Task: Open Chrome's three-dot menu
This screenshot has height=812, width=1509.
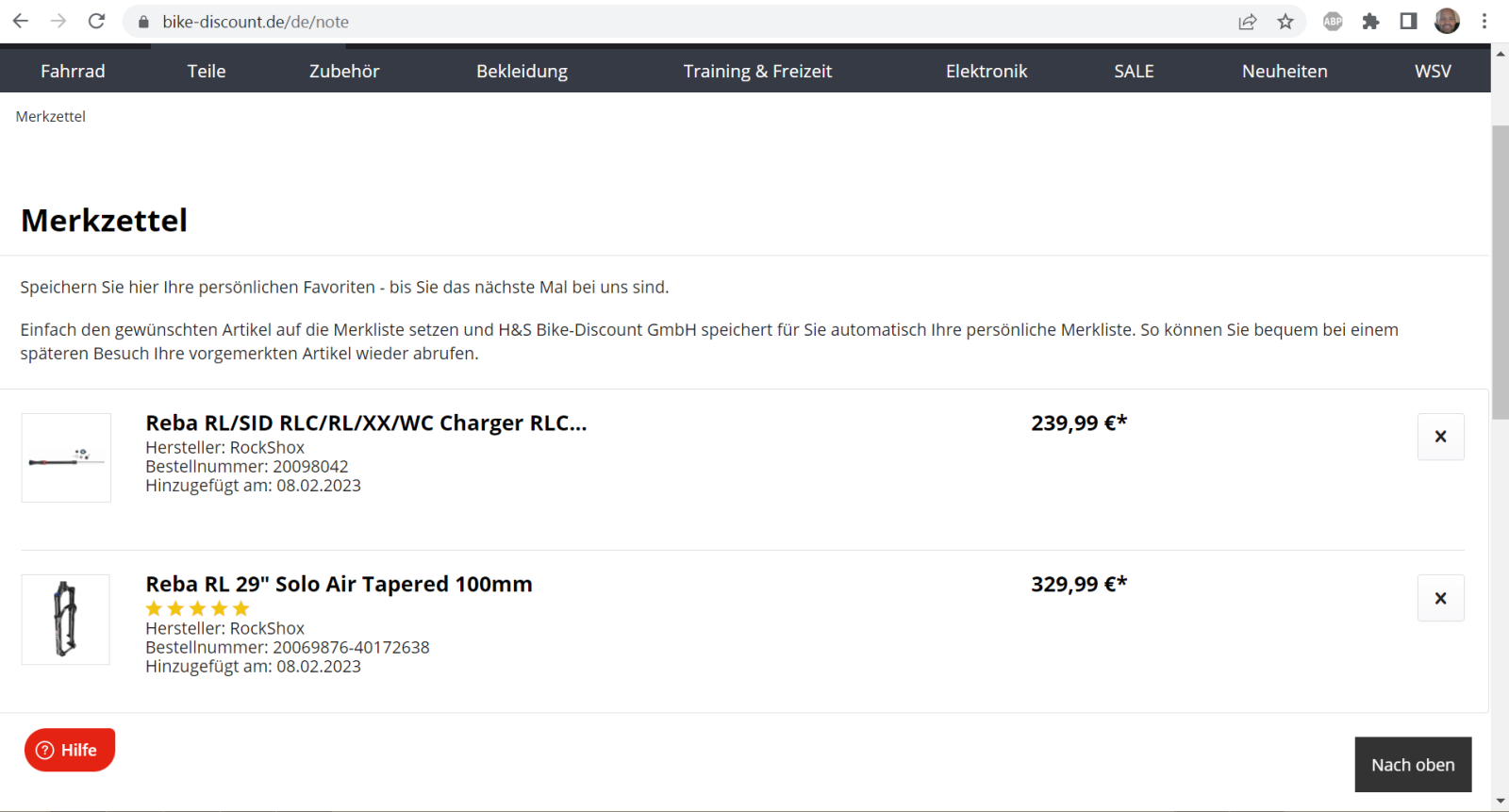Action: [x=1484, y=21]
